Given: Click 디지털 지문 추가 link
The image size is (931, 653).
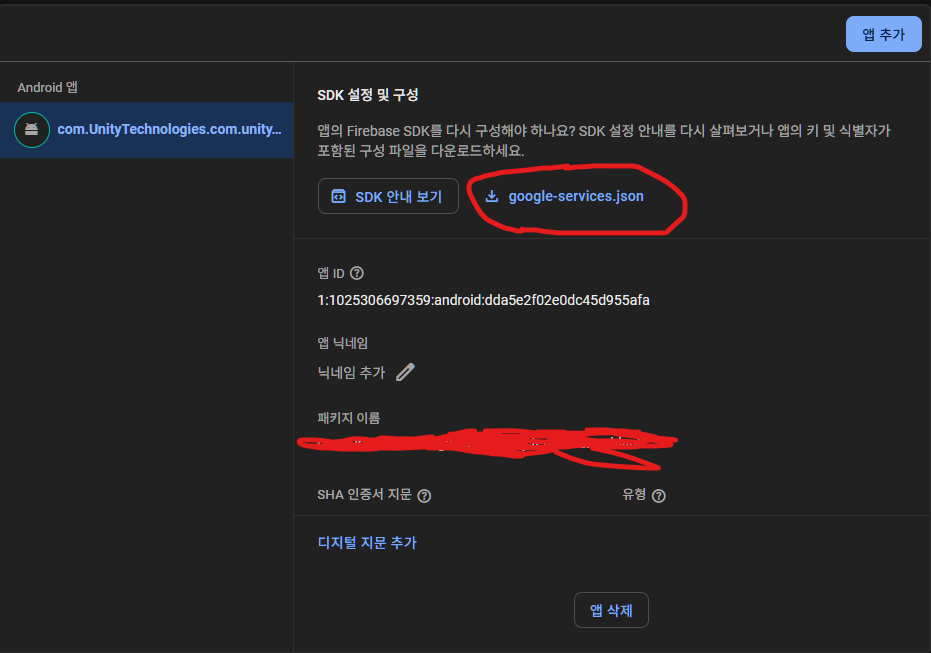Looking at the screenshot, I should point(367,543).
